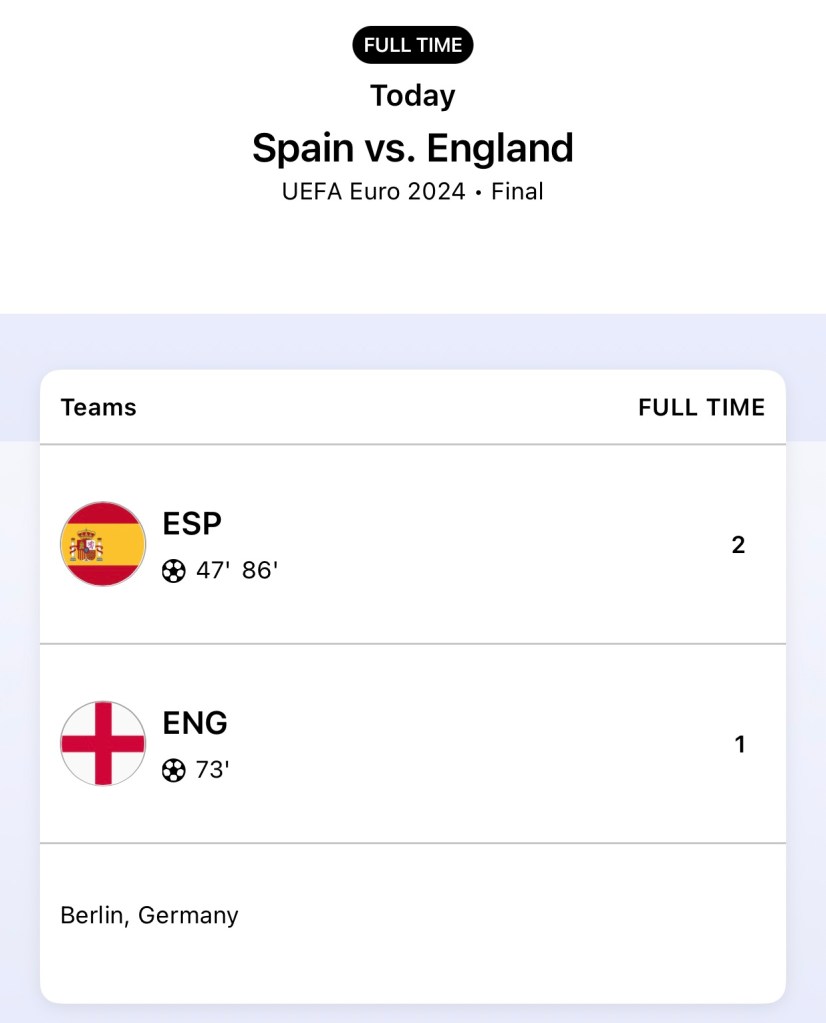Tap the England flag icon
This screenshot has width=826, height=1023.
coord(103,743)
